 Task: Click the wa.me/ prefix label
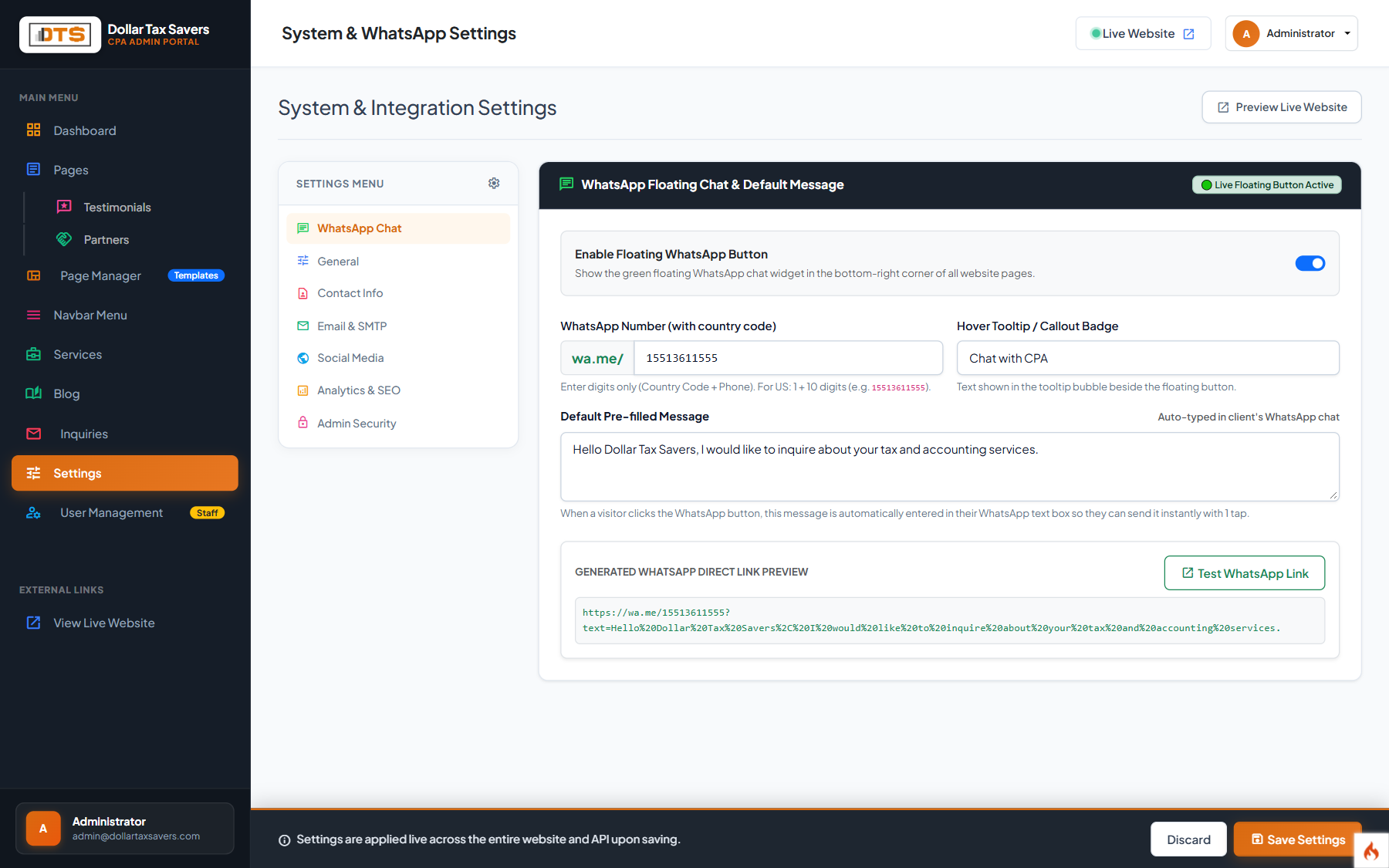(597, 358)
